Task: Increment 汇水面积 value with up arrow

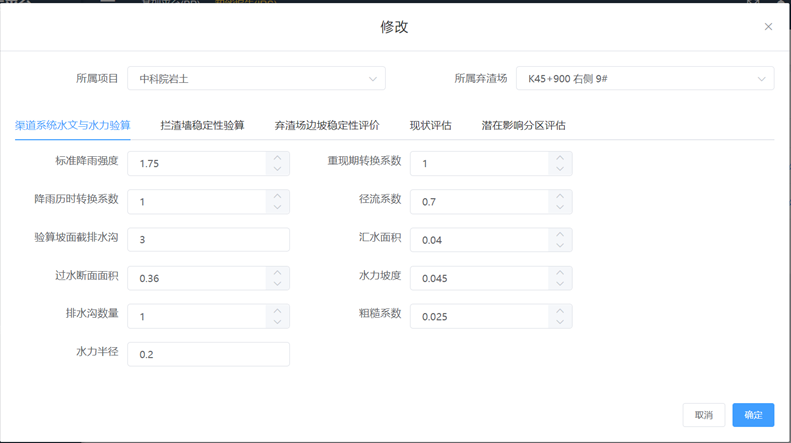Action: (x=560, y=234)
